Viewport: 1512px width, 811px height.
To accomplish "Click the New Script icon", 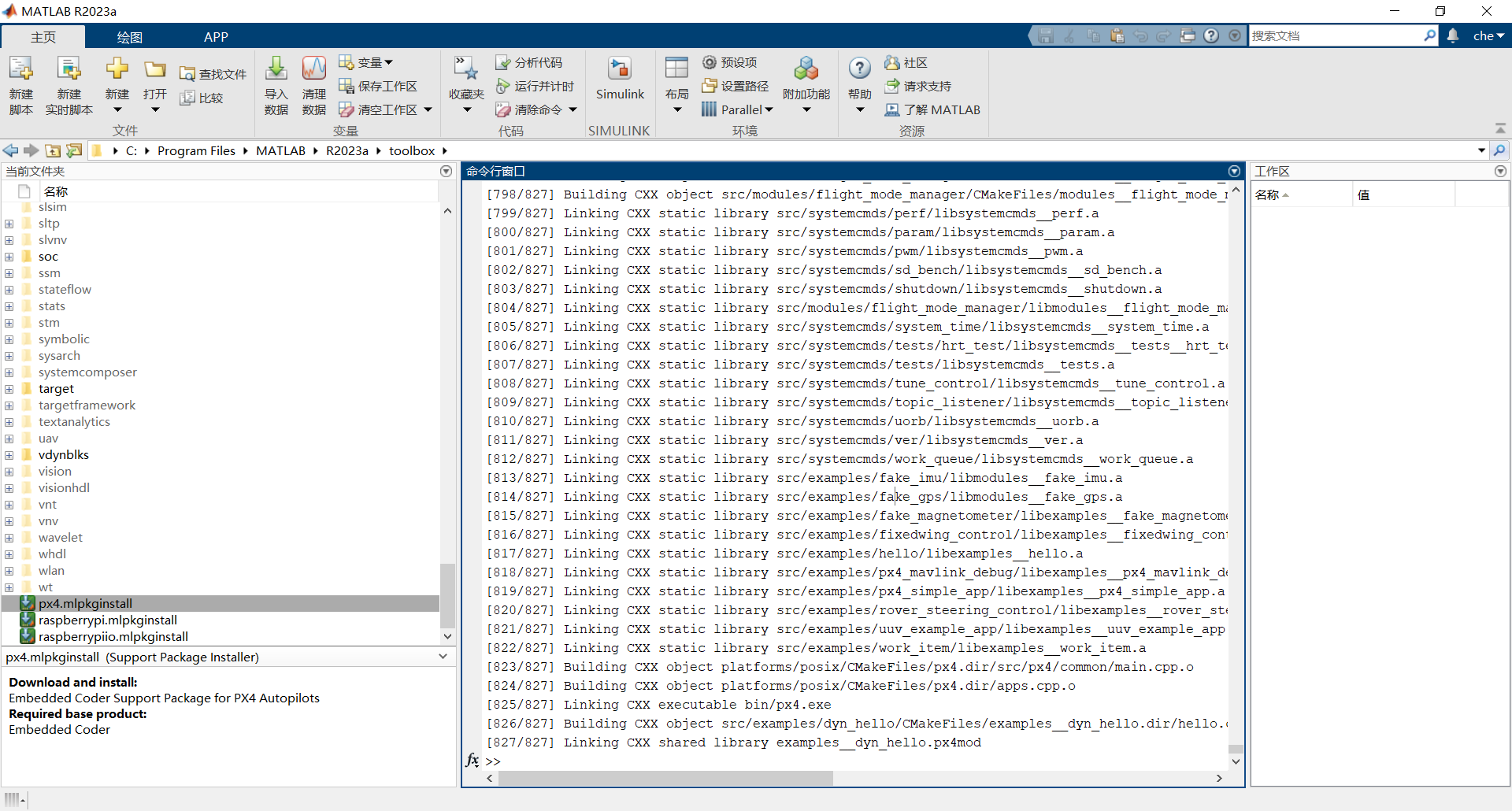I will coord(21,70).
